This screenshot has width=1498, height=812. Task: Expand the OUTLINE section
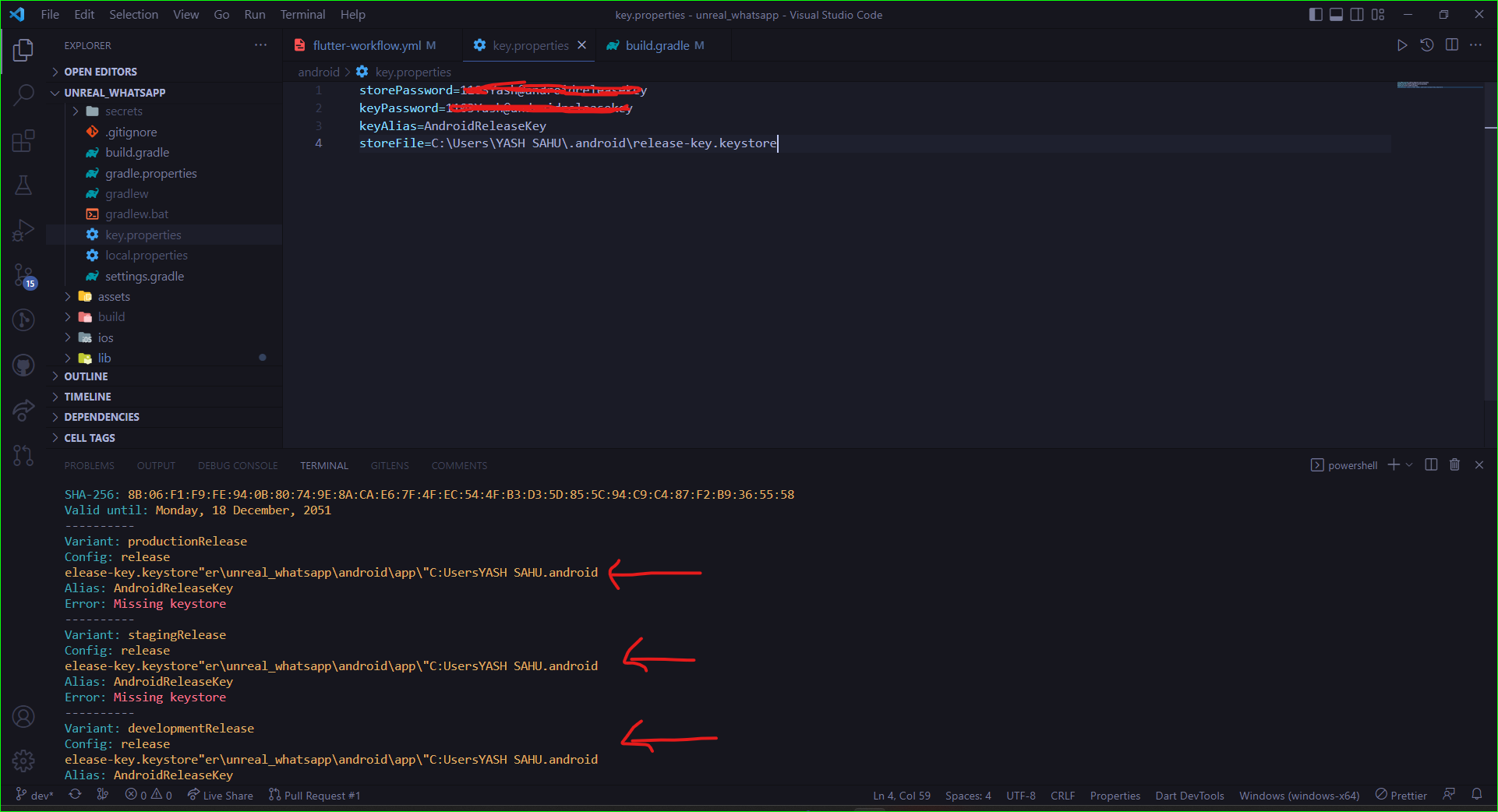(x=164, y=376)
